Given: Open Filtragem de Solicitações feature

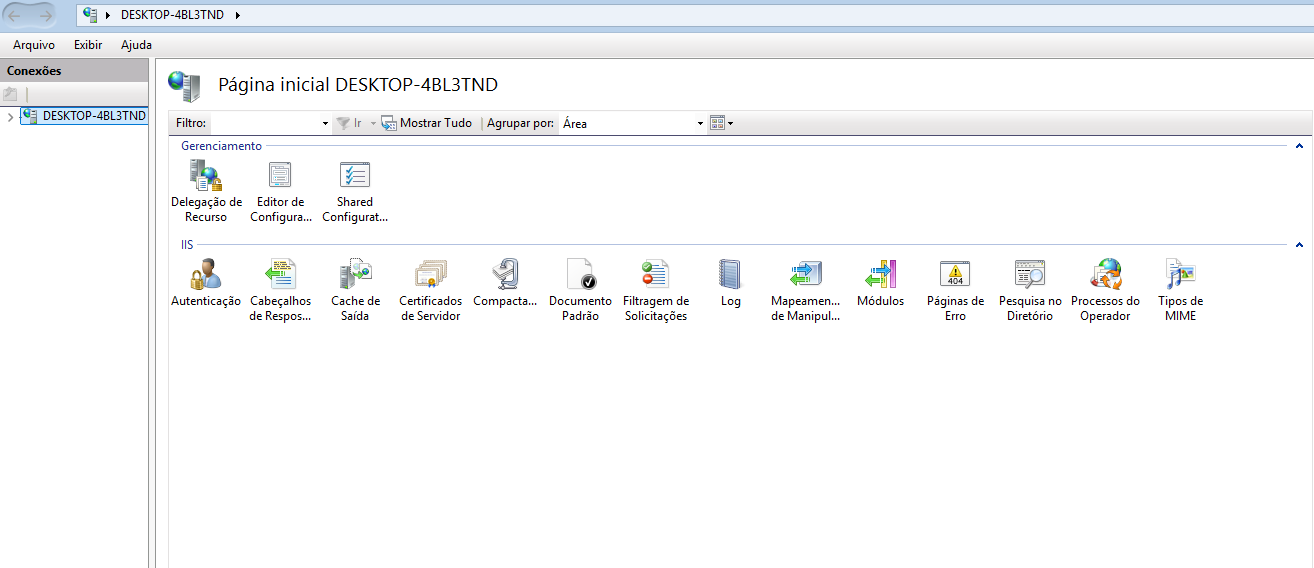Looking at the screenshot, I should click(655, 290).
